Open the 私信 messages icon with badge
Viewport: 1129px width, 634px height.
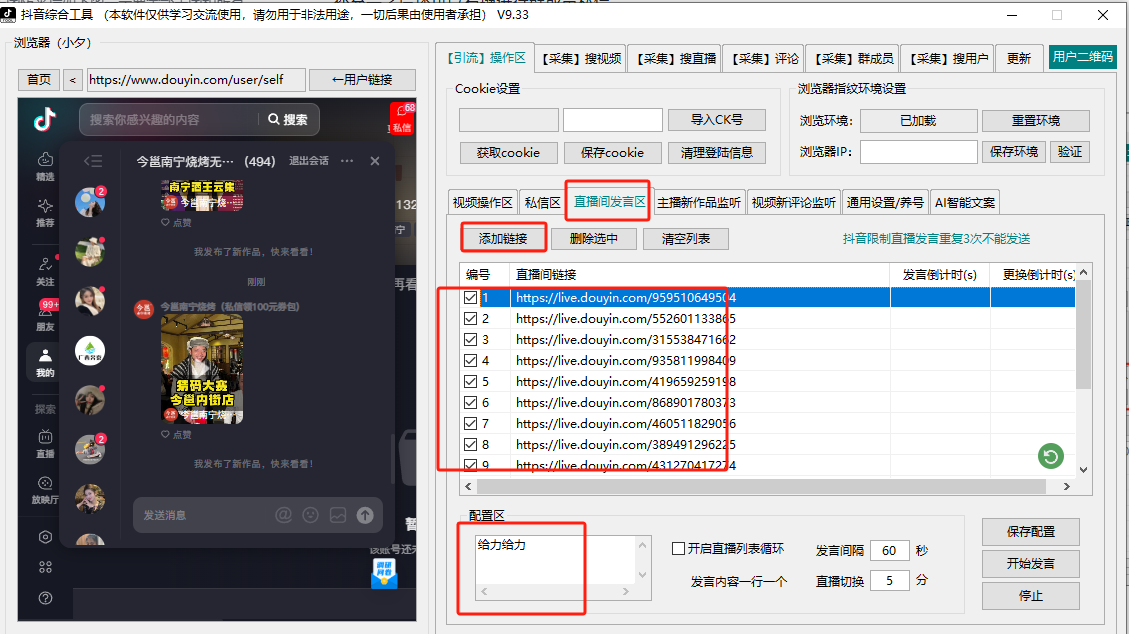401,117
